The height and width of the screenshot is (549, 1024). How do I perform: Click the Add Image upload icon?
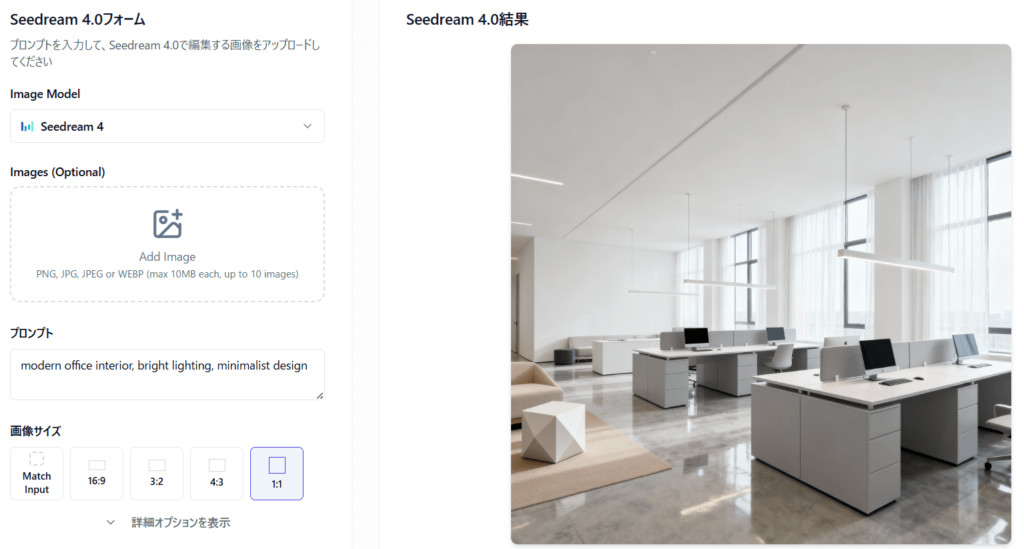click(x=168, y=224)
